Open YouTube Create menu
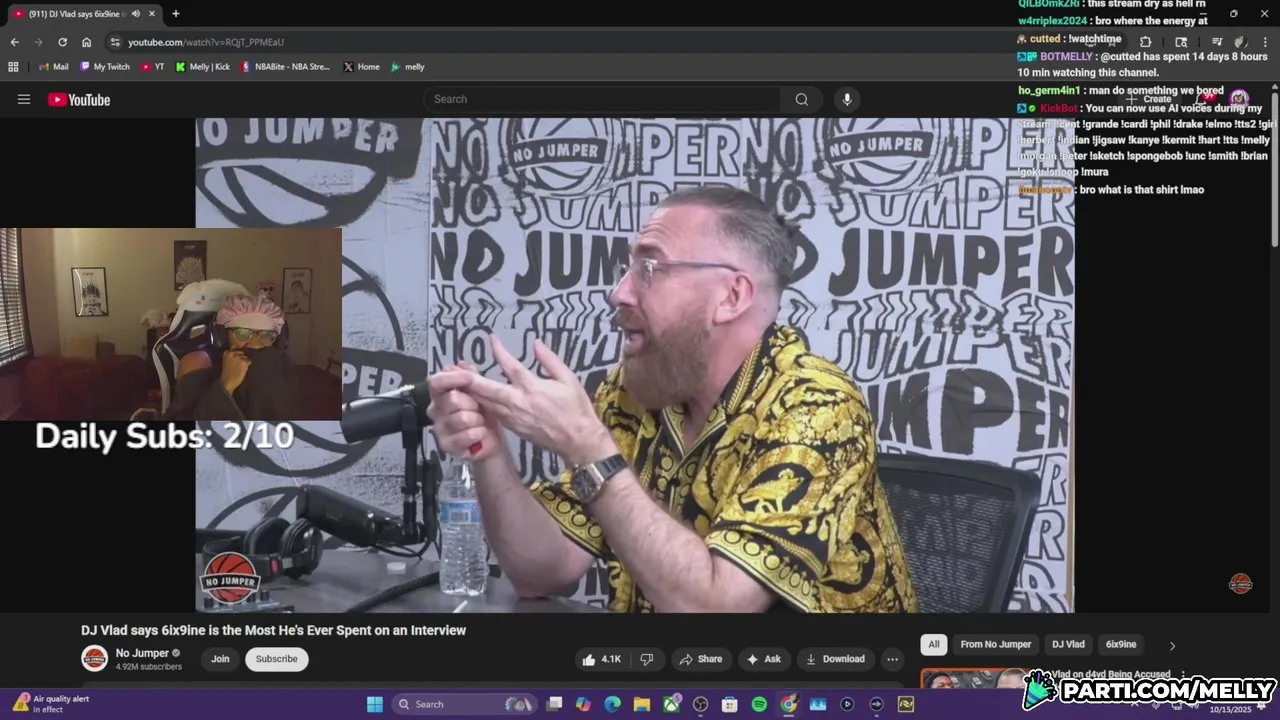Screen dimensions: 1280x720 coord(1150,99)
